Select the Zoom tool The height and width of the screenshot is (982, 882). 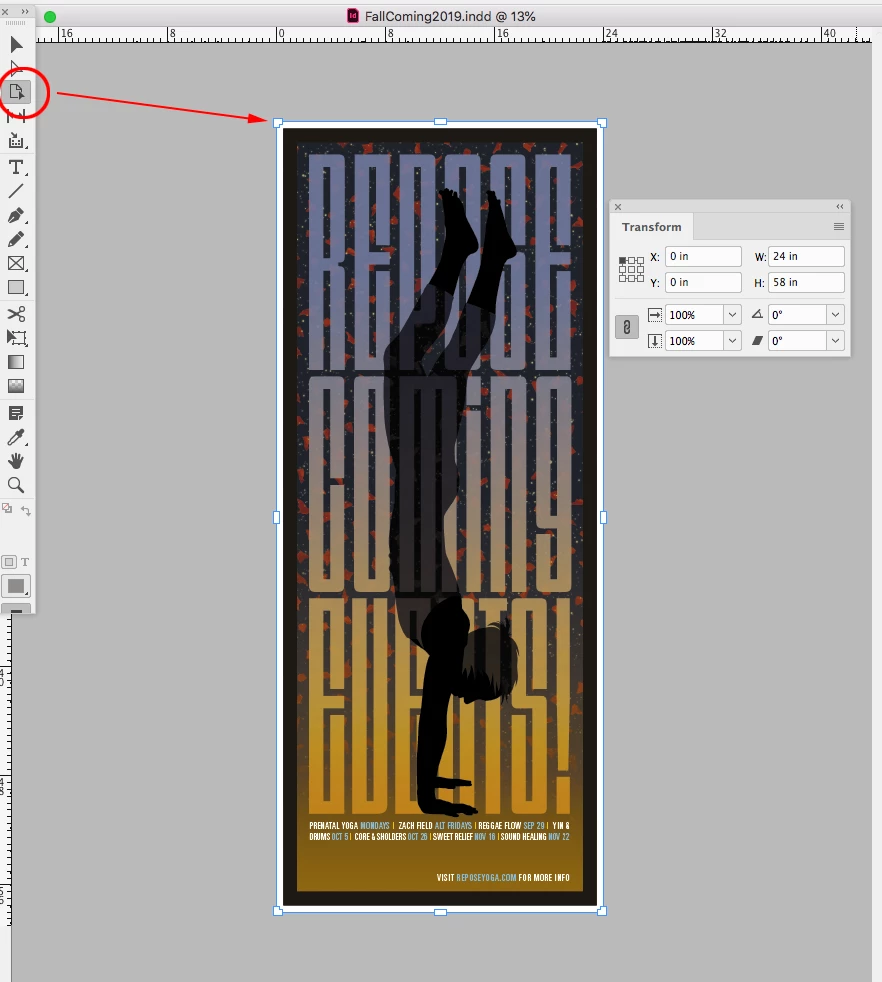click(x=16, y=485)
